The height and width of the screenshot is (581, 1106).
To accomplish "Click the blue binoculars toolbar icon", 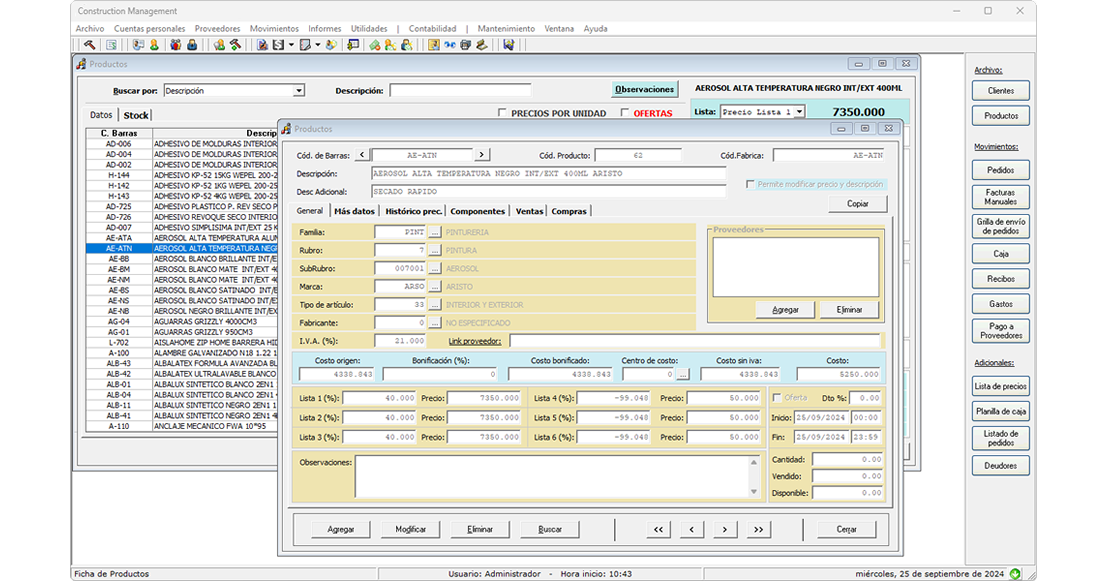I will click(449, 45).
